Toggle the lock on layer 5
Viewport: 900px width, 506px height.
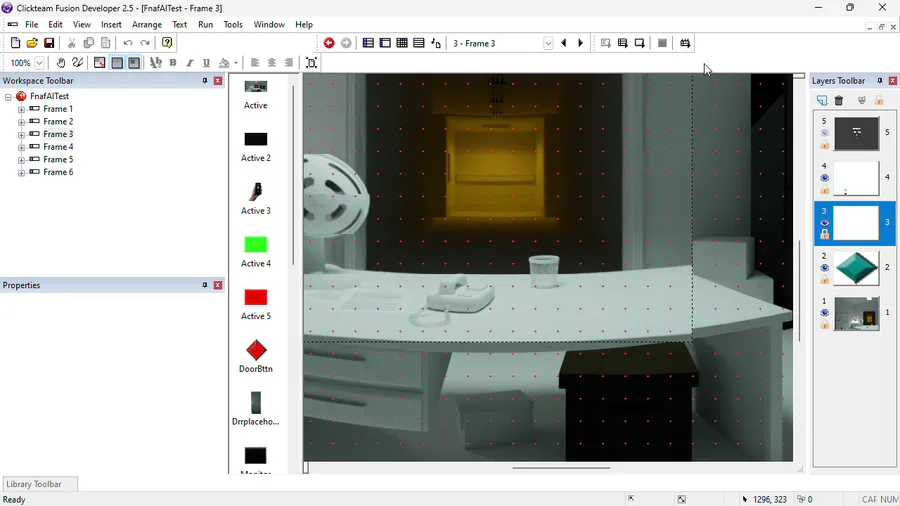pyautogui.click(x=824, y=145)
